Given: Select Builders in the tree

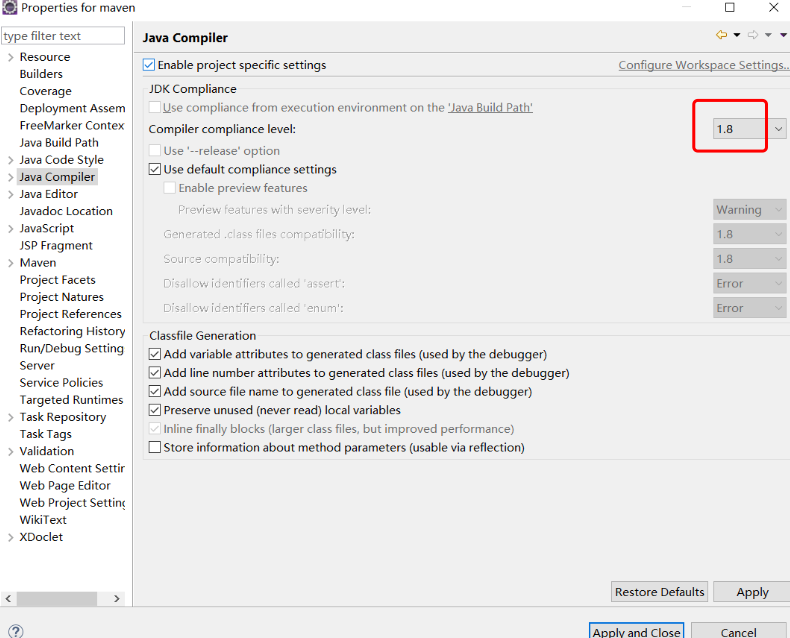Looking at the screenshot, I should tap(41, 74).
